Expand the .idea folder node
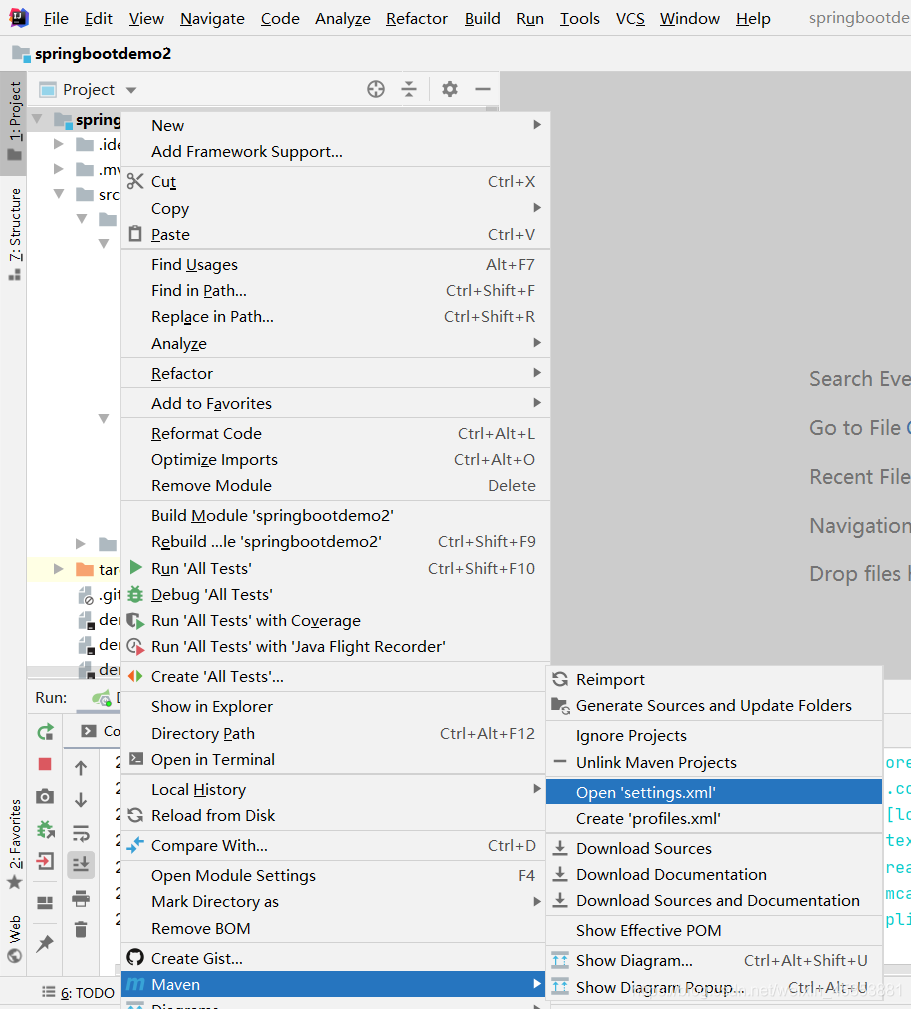 [x=59, y=143]
